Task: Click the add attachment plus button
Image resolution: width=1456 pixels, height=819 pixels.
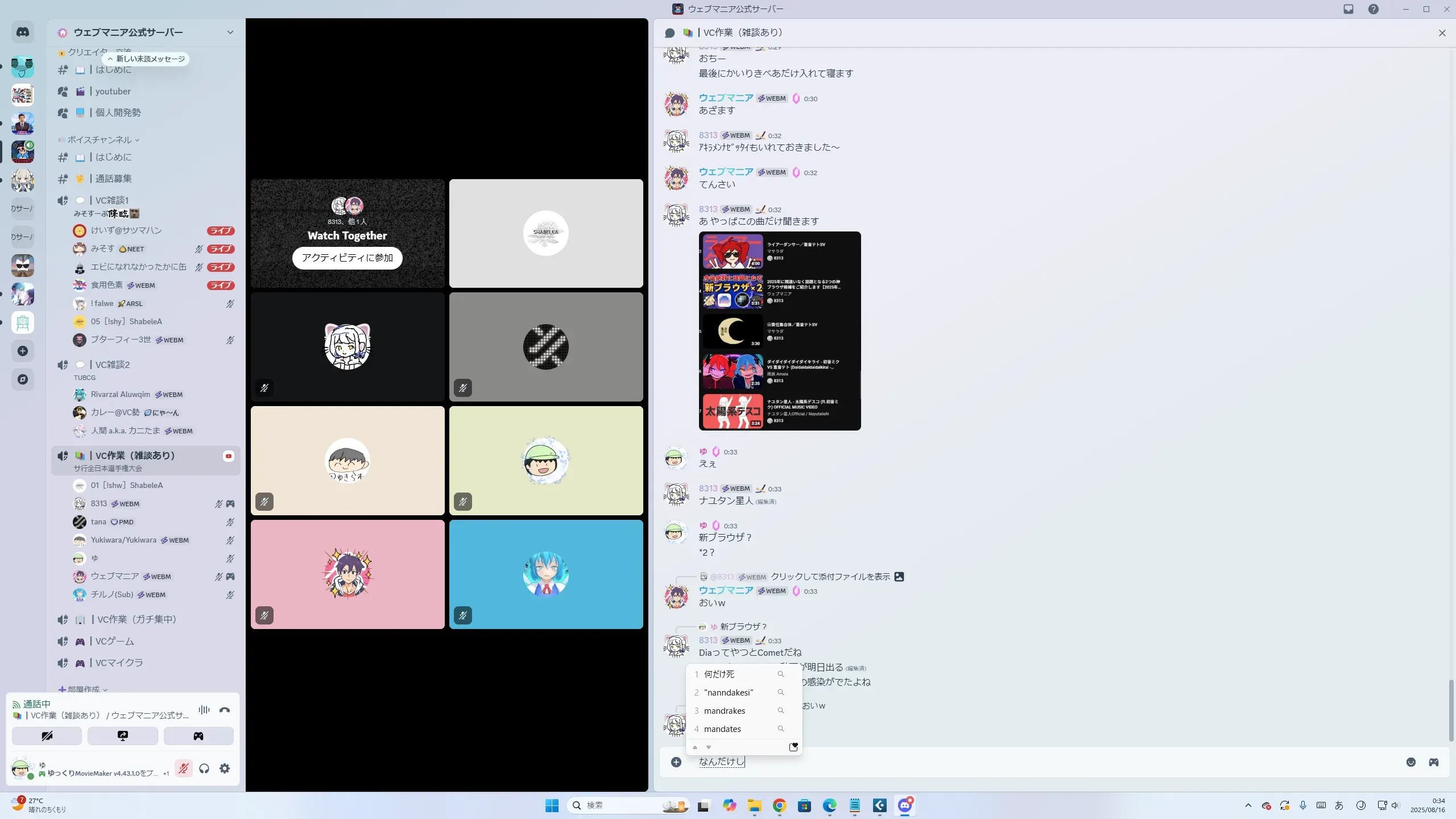Action: coord(676,762)
